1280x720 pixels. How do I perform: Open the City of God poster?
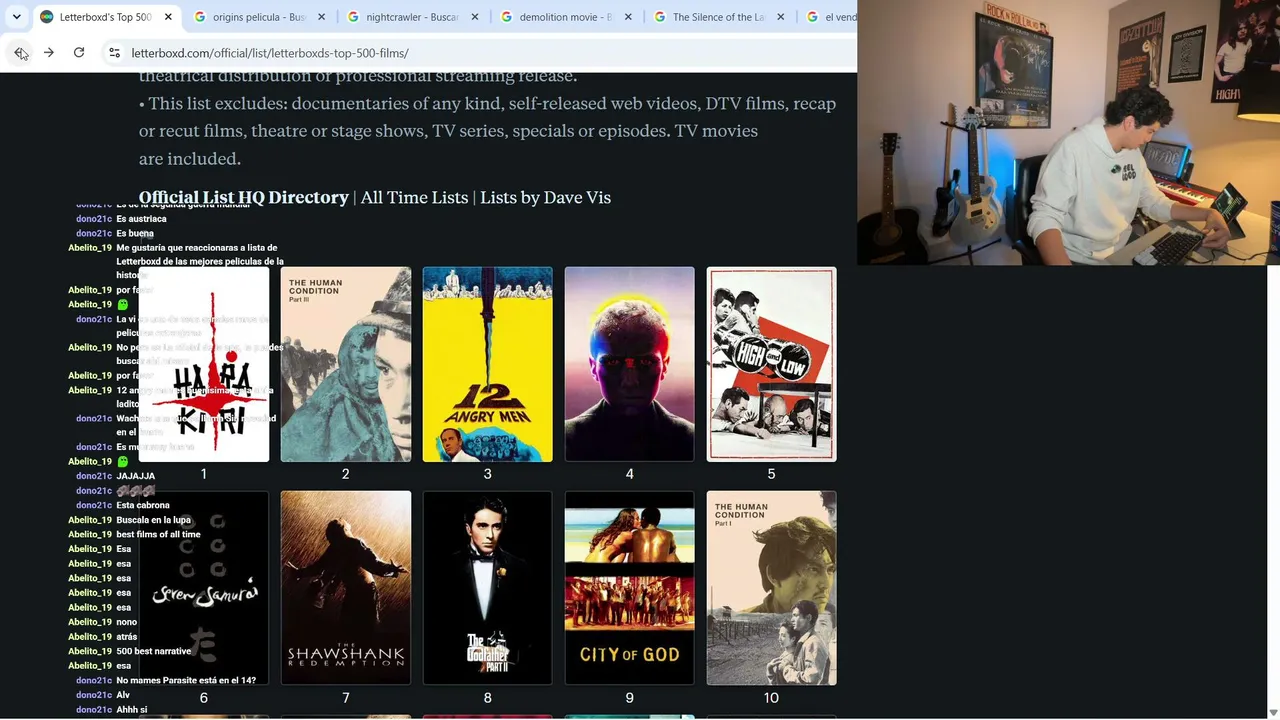tap(630, 588)
